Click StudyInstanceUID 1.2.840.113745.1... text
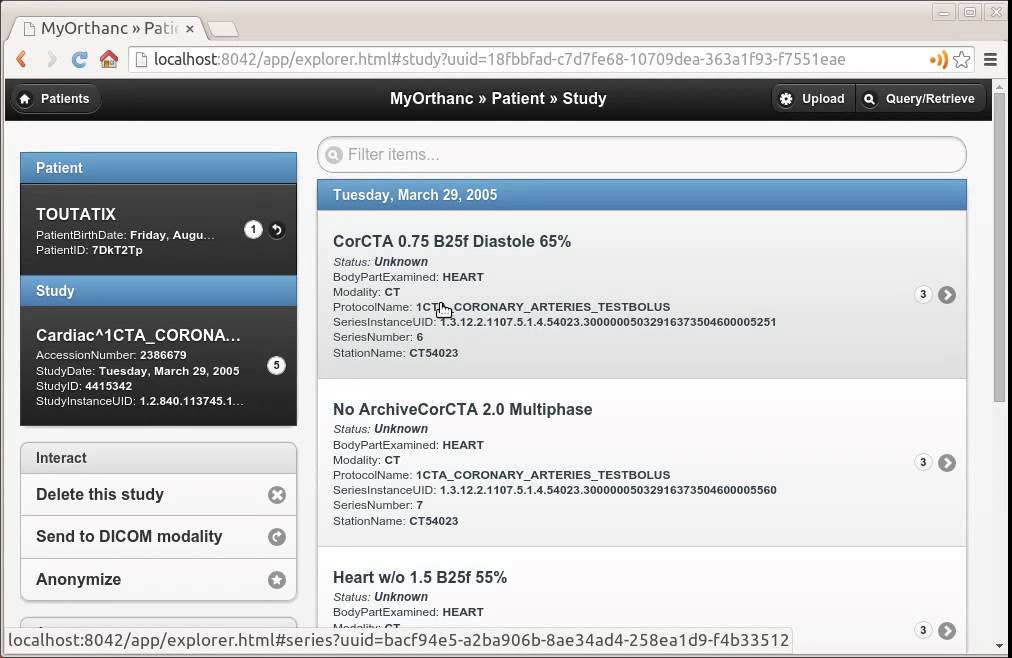This screenshot has width=1012, height=658. pos(140,401)
